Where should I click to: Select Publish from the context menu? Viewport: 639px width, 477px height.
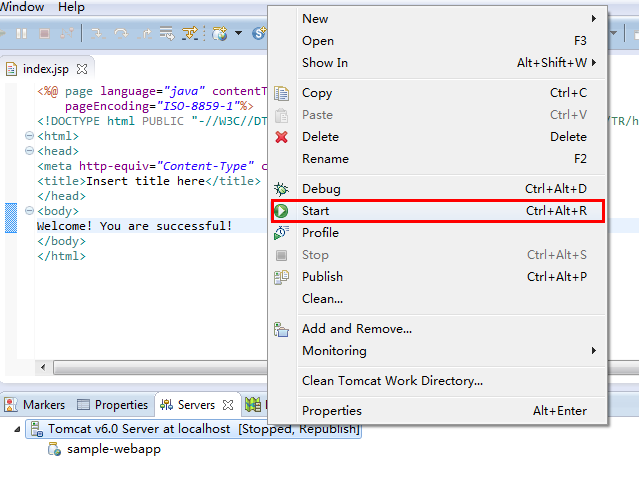(439, 277)
